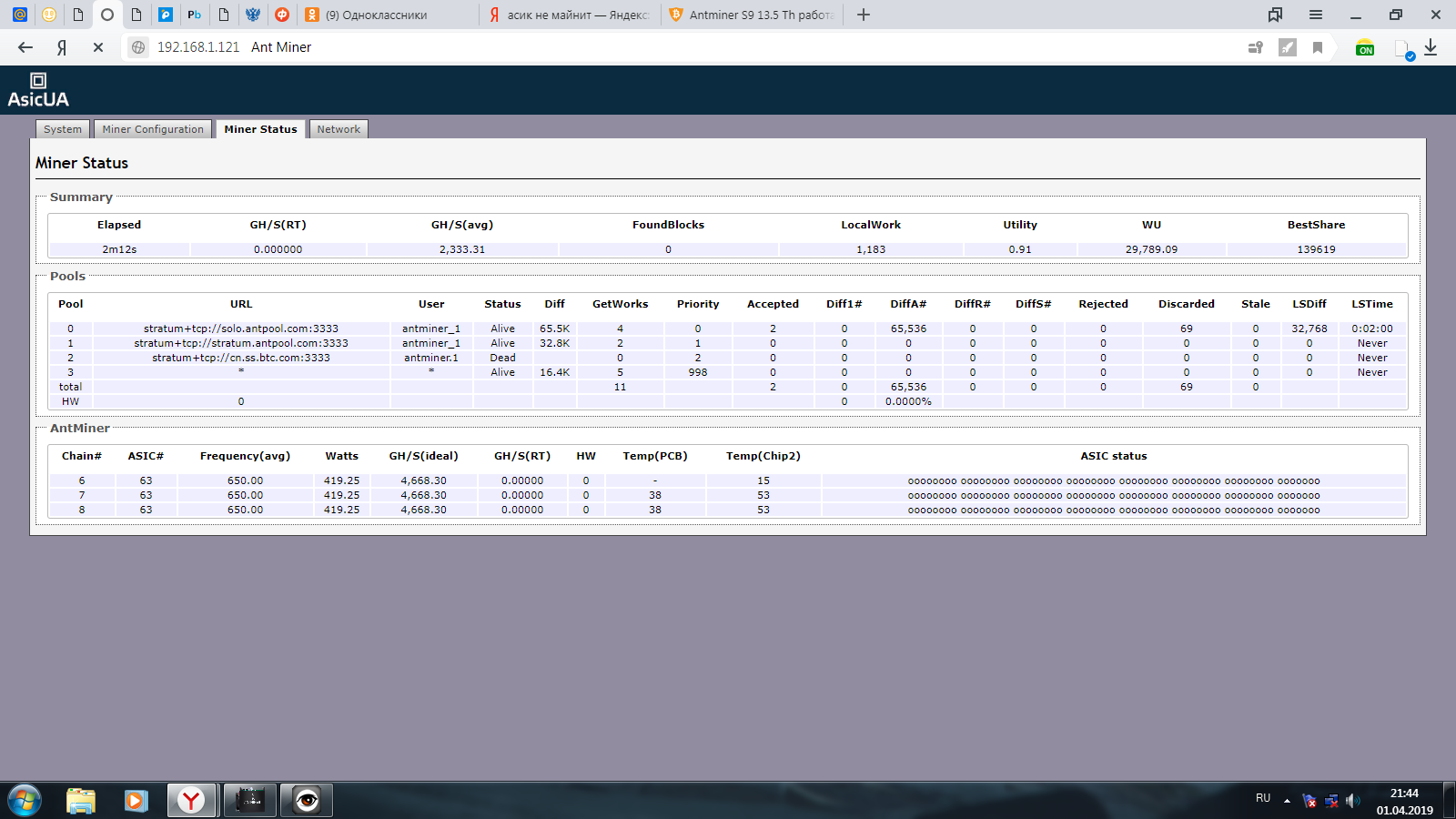Open Yandex home via the Я button
Image resolution: width=1456 pixels, height=819 pixels.
pos(62,47)
